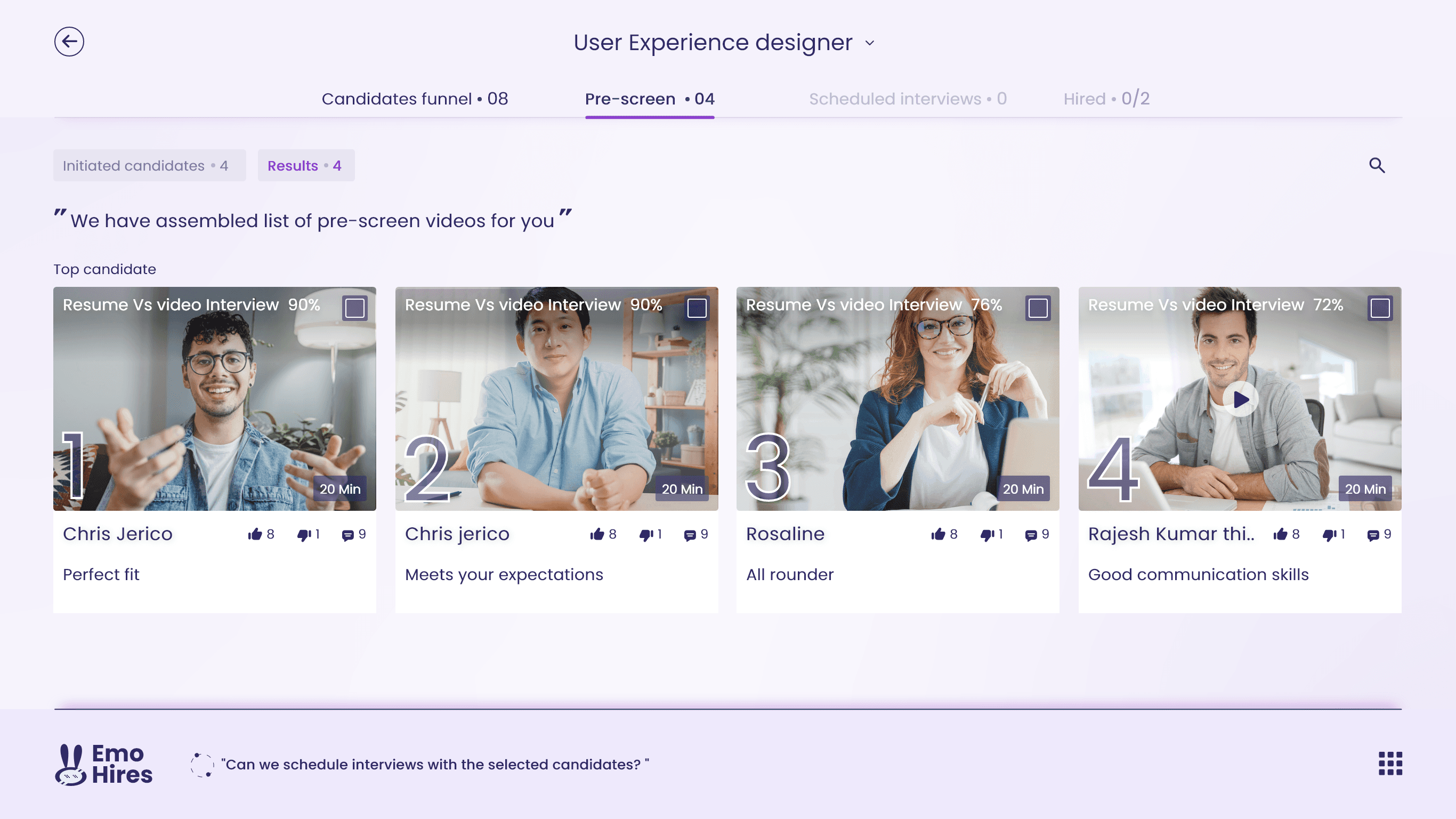Open comments icon on Chris jerico card
The image size is (1456, 819).
[x=690, y=534]
